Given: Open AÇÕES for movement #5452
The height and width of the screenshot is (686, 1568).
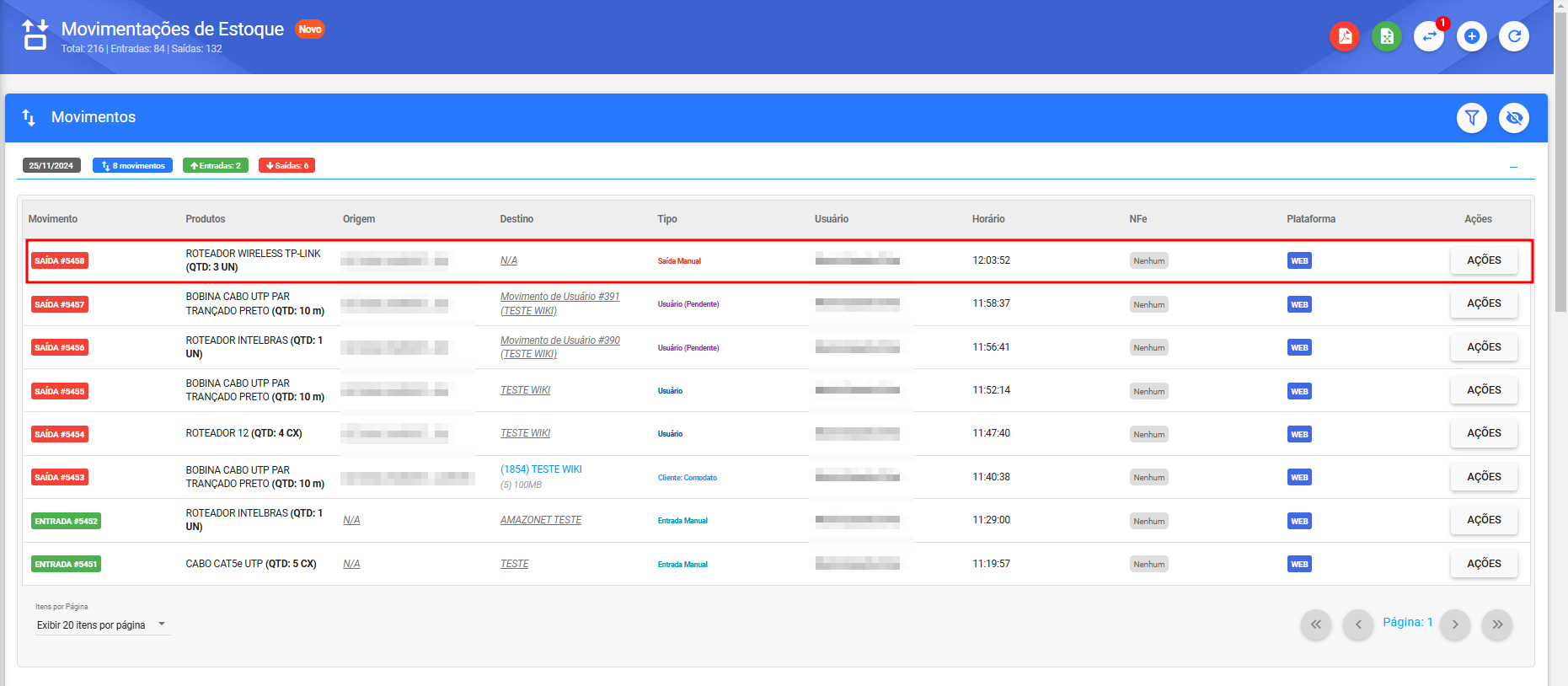Looking at the screenshot, I should (x=1484, y=520).
